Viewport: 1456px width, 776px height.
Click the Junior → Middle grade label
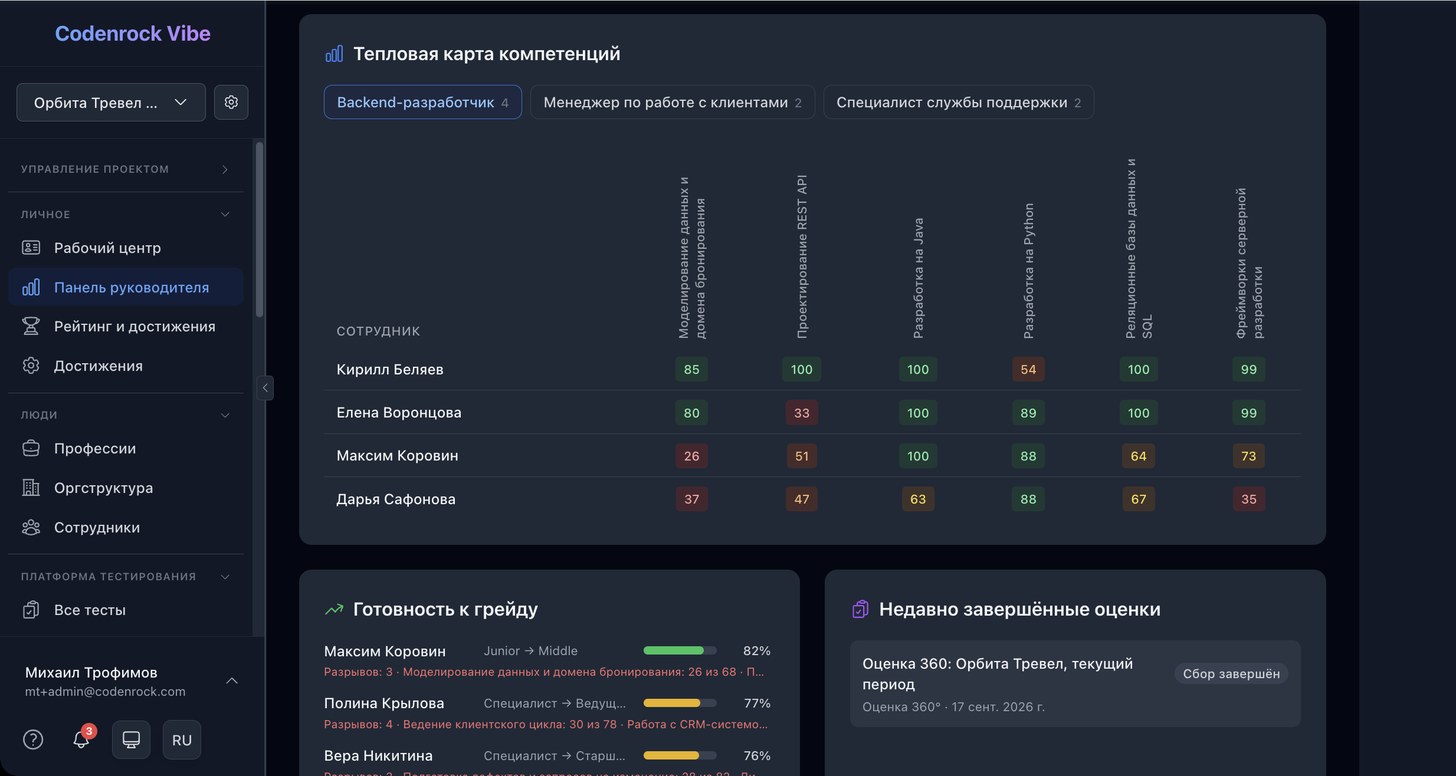(530, 651)
